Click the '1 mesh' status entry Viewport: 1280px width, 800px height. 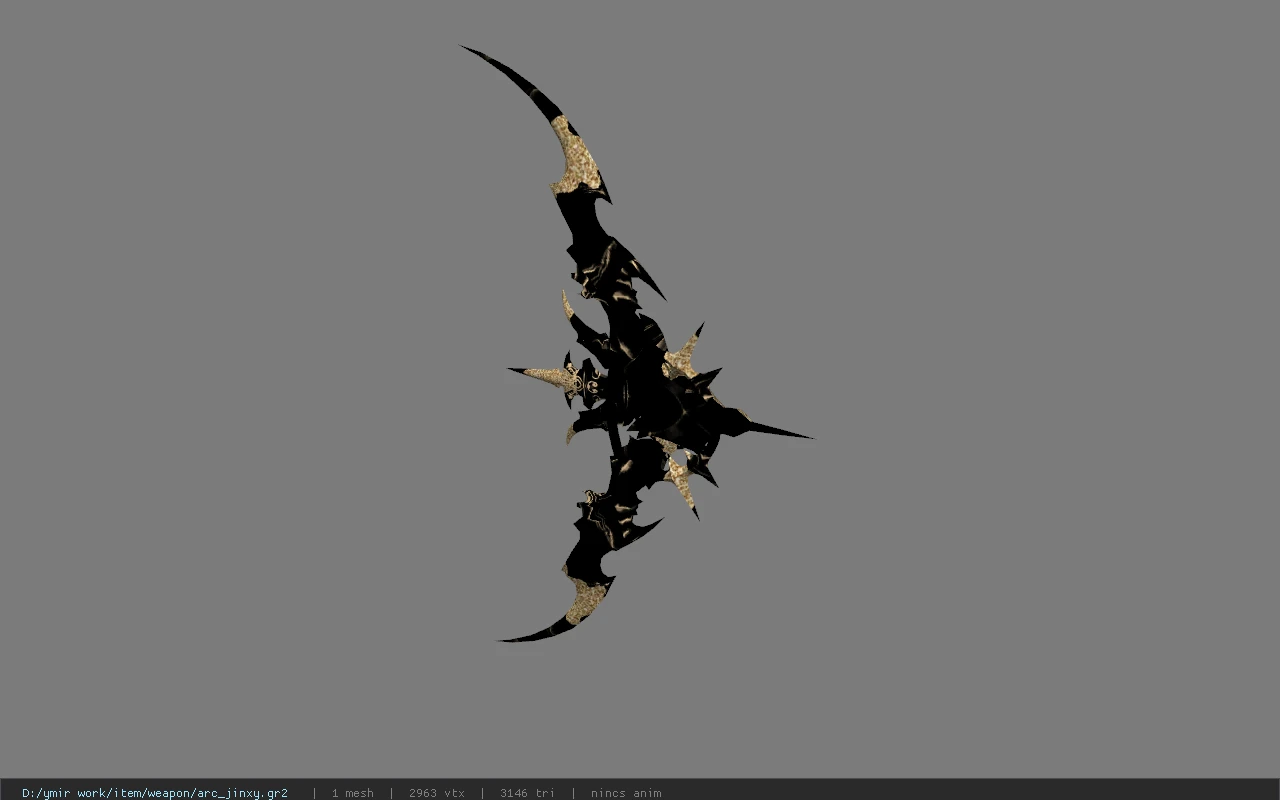353,793
